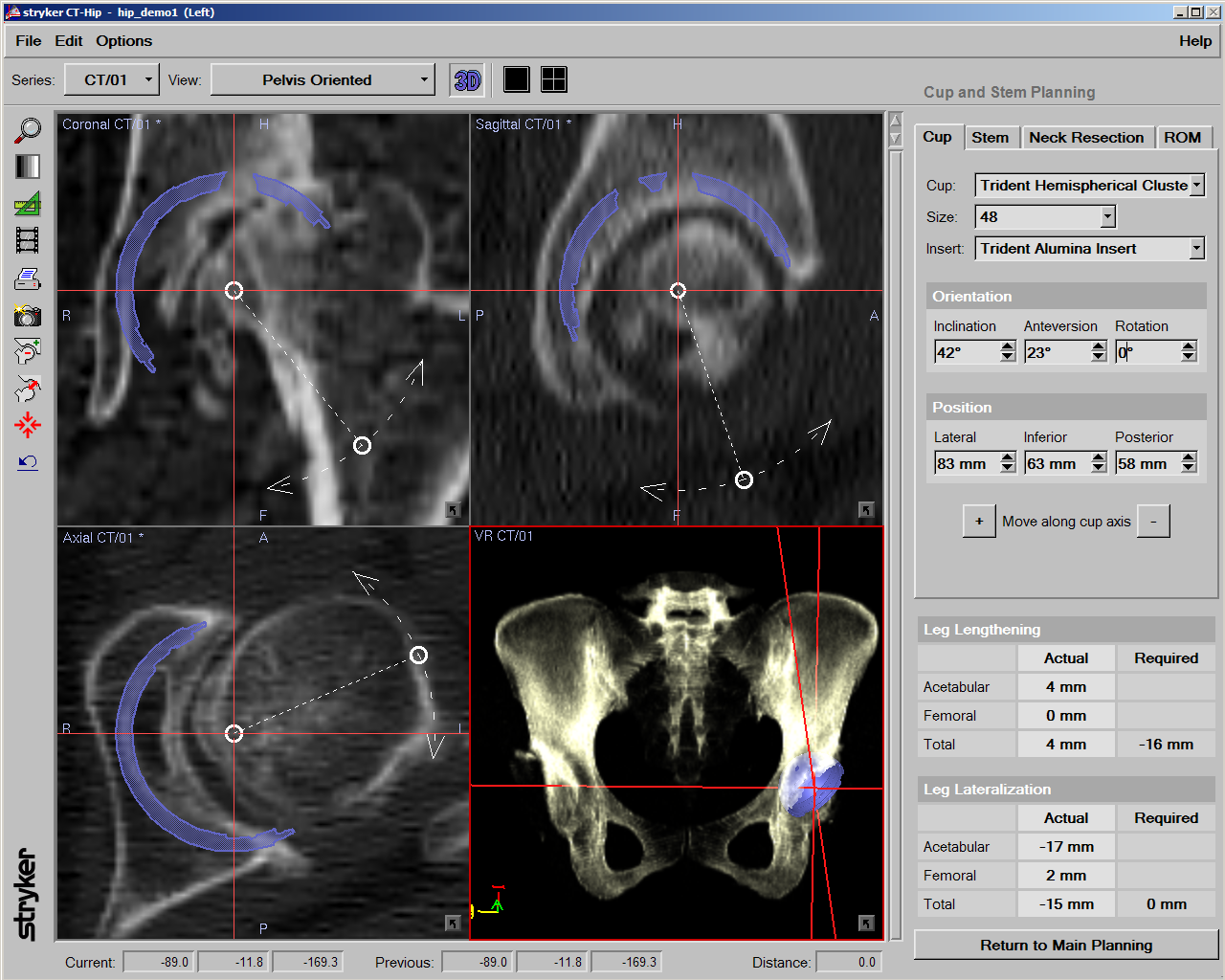The height and width of the screenshot is (980, 1225).
Task: Click the scrollbar up arrow beside the Sagittal view
Action: click(896, 121)
